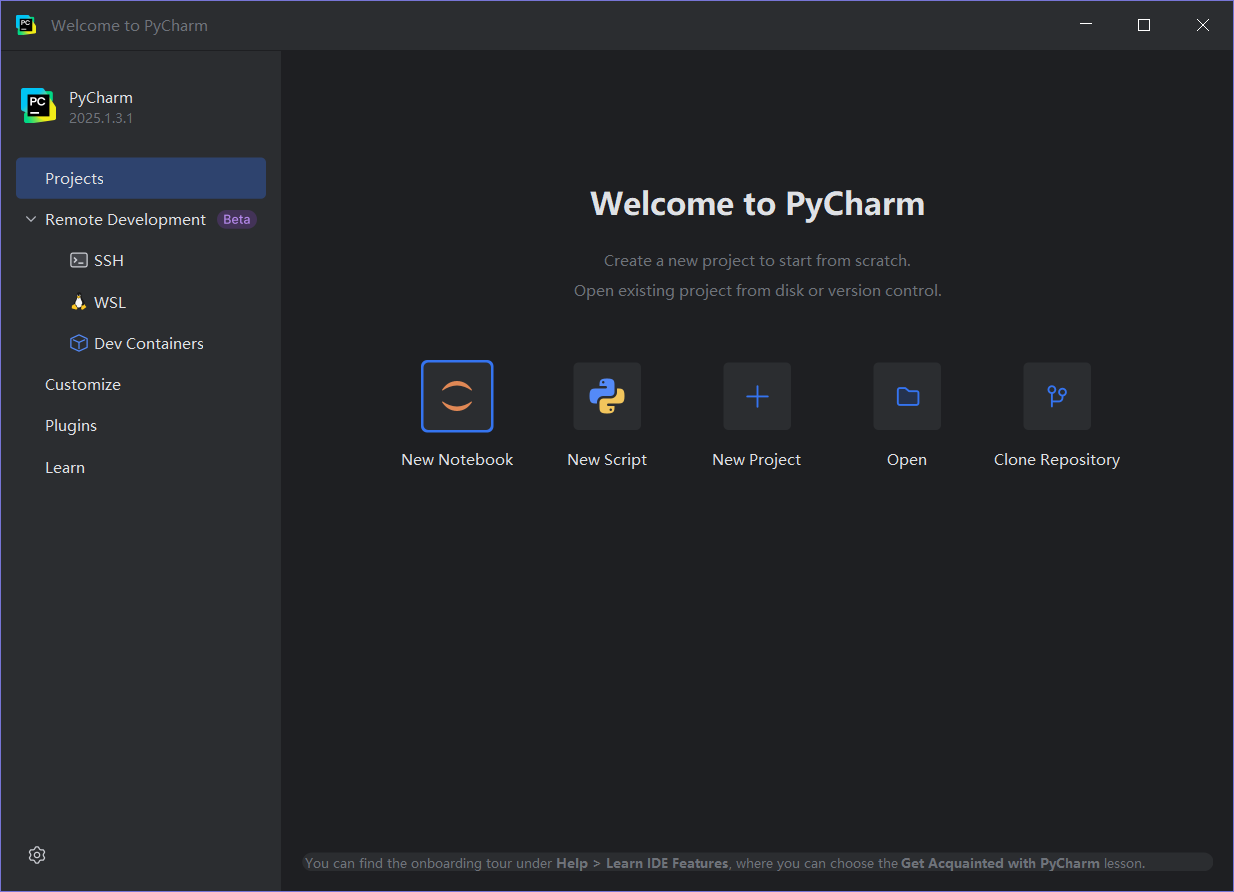Select the Projects tab
Image resolution: width=1234 pixels, height=892 pixels.
141,178
